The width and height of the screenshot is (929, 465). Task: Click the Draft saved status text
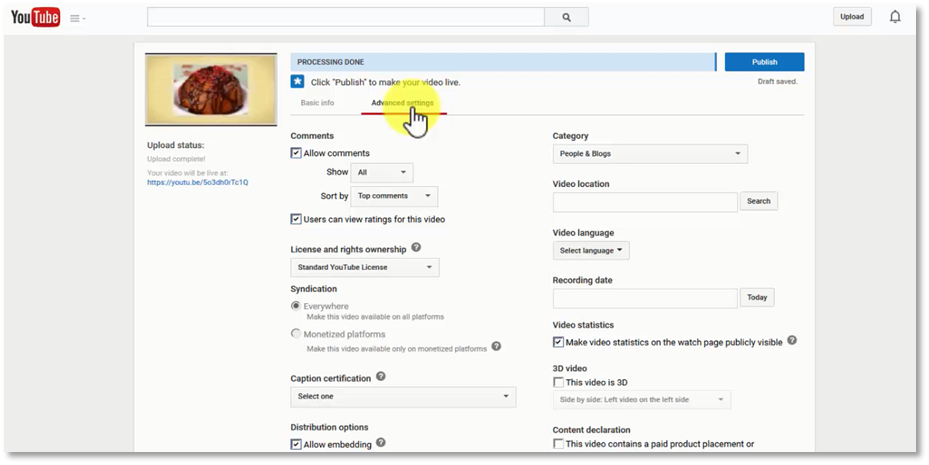777,82
